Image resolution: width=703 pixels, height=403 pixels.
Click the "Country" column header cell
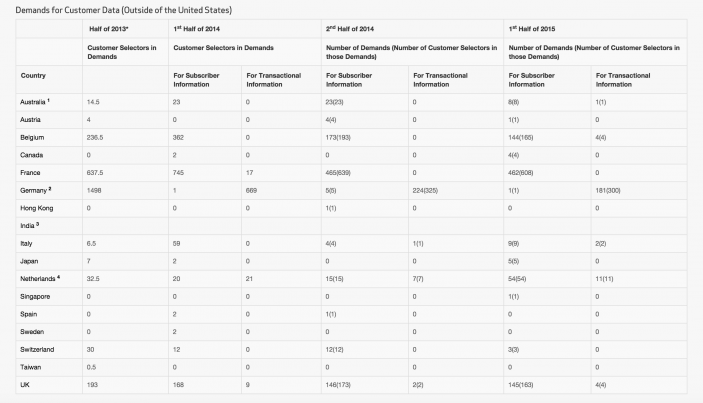pos(35,75)
